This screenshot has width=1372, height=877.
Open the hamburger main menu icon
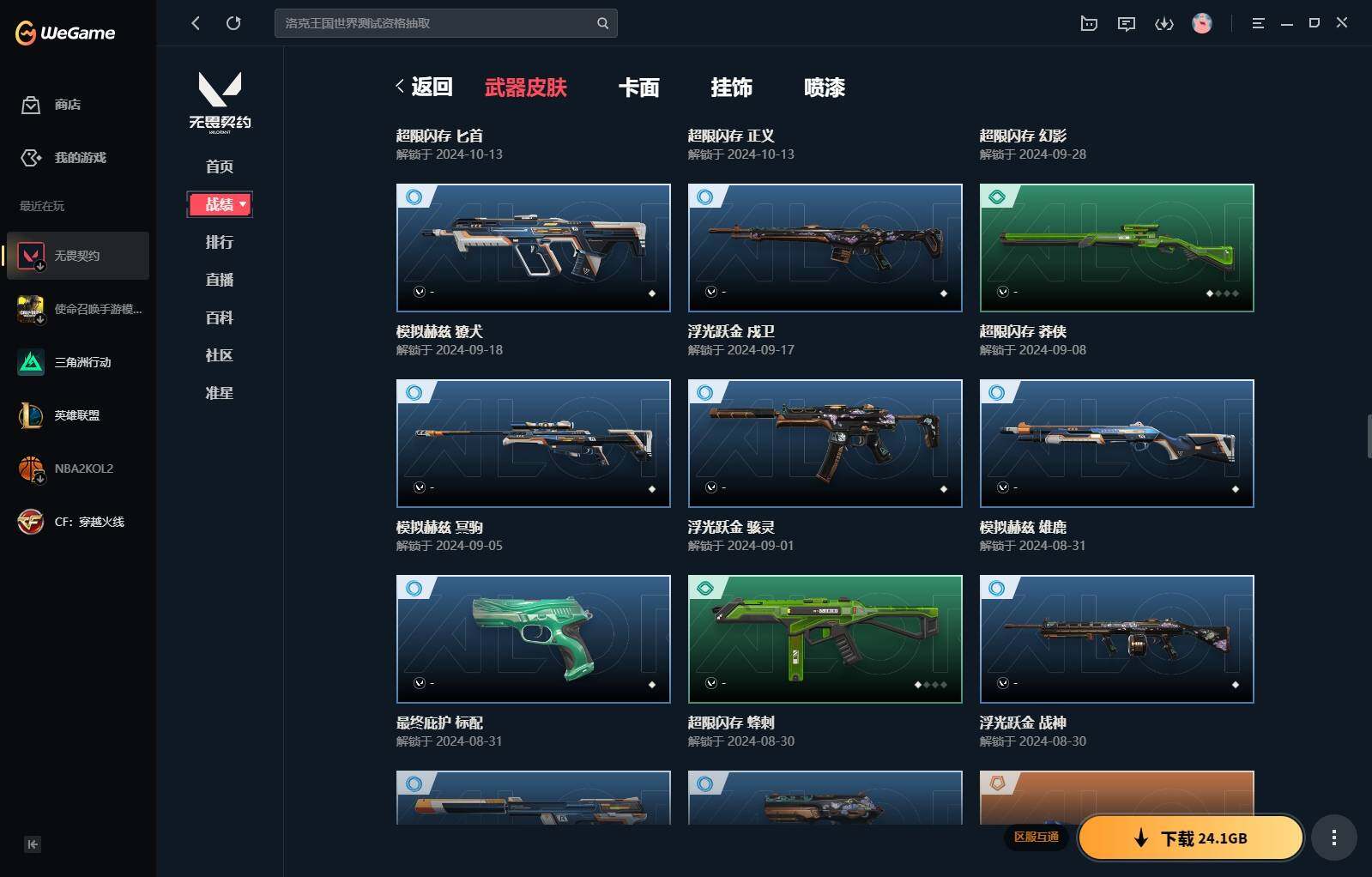tap(1258, 23)
